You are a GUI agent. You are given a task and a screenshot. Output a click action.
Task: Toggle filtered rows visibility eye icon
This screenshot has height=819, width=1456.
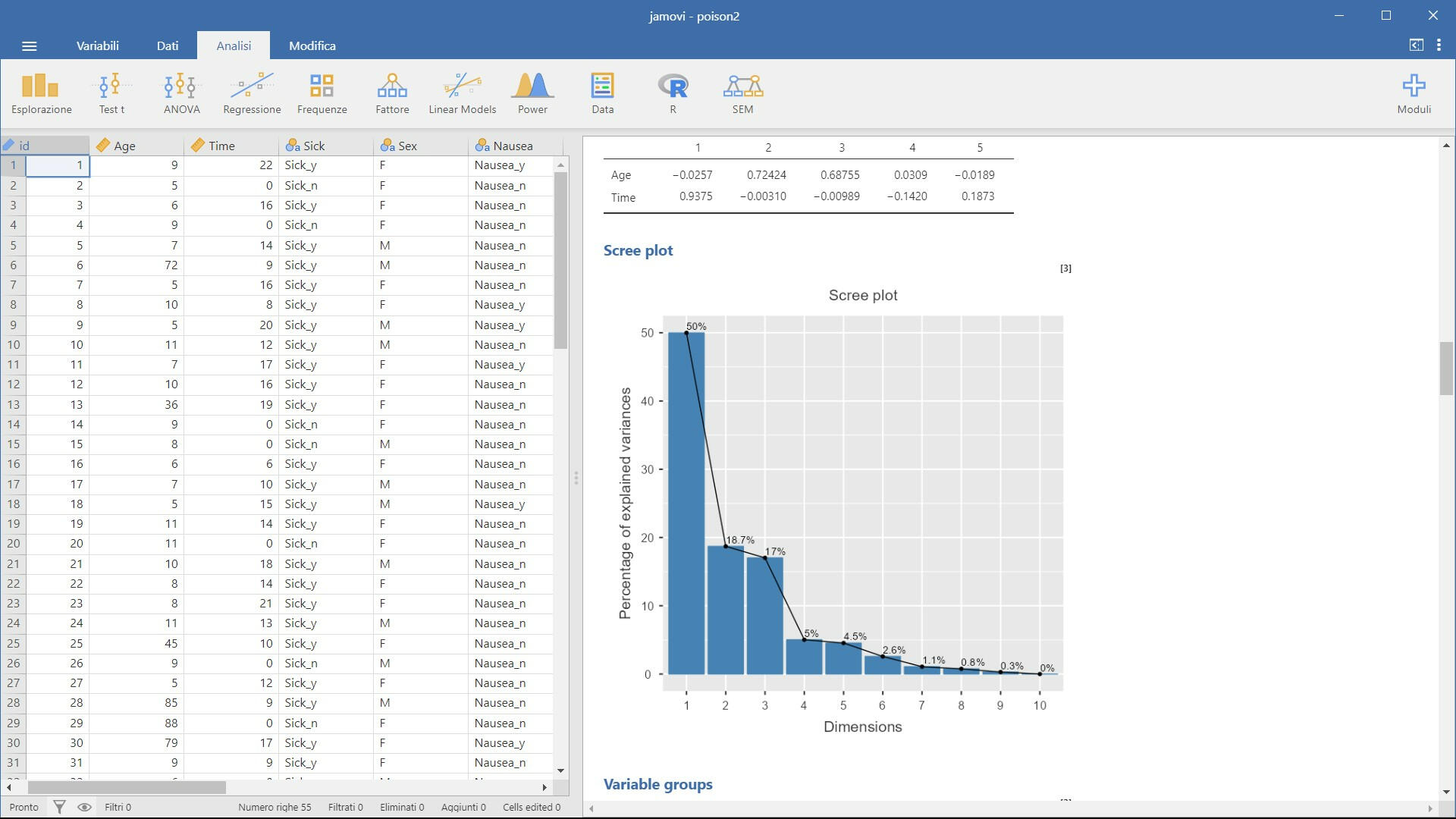point(84,807)
